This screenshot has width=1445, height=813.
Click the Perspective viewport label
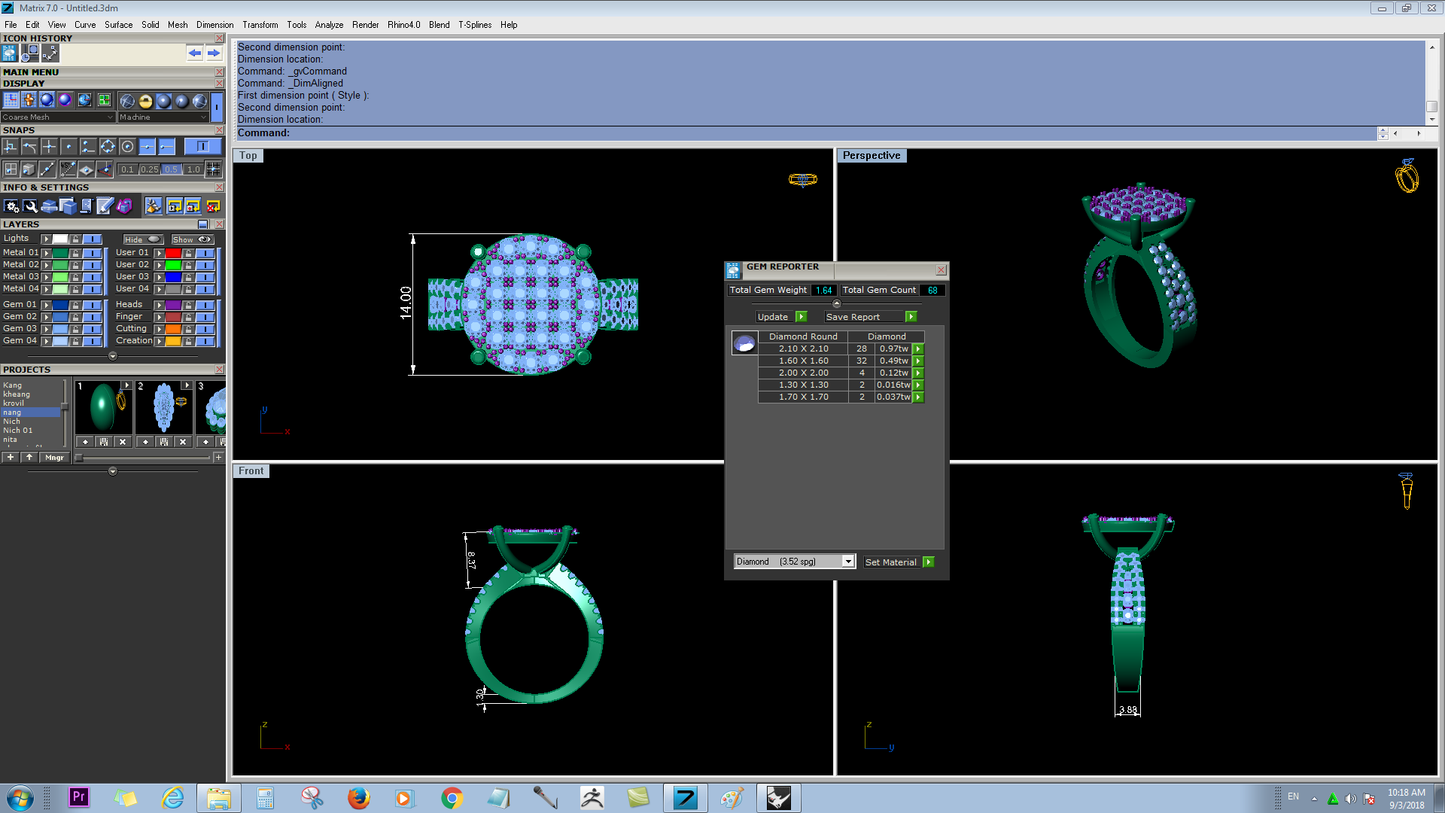click(871, 155)
